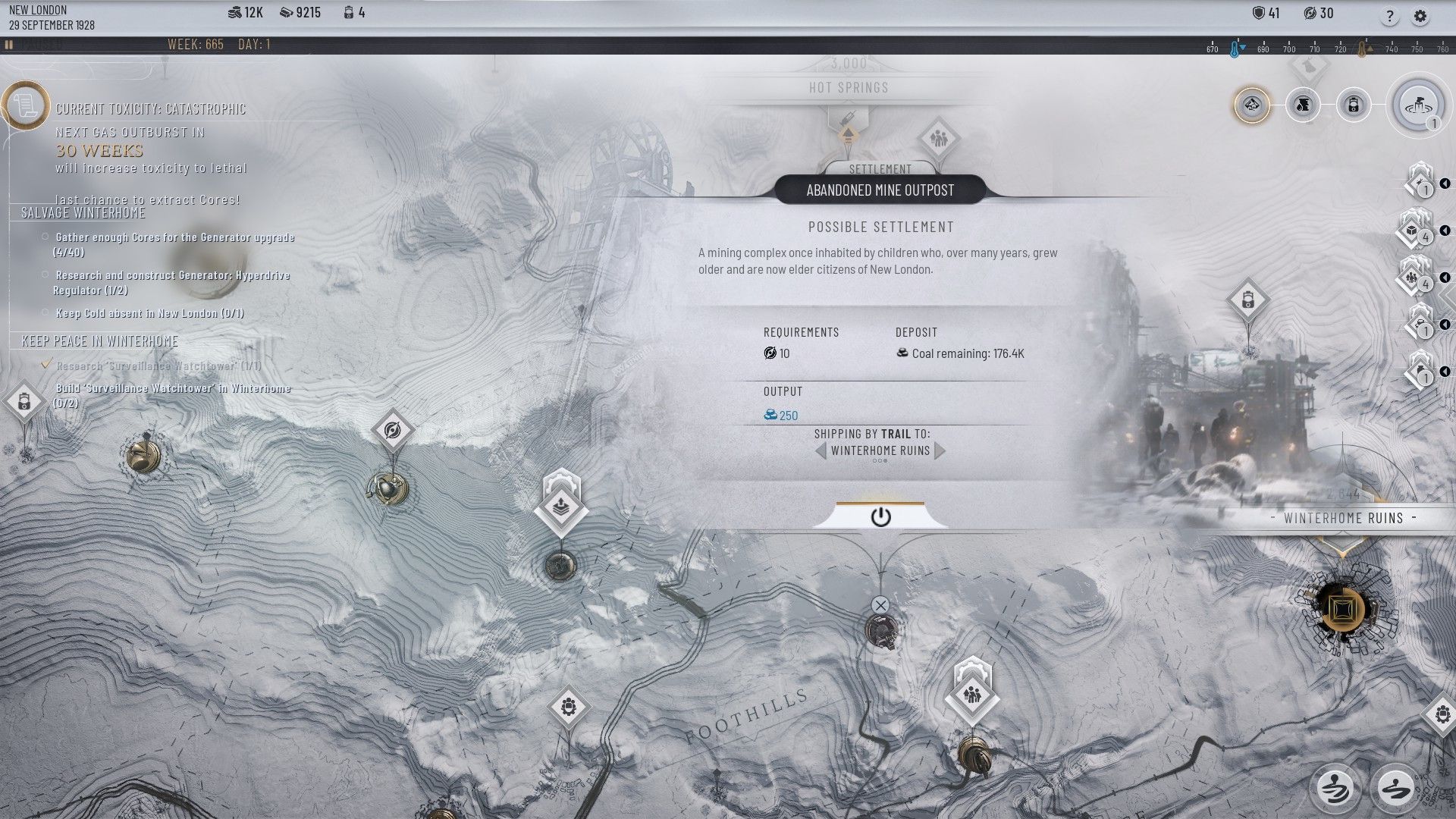
Task: Click the Help question mark button
Action: [1389, 14]
